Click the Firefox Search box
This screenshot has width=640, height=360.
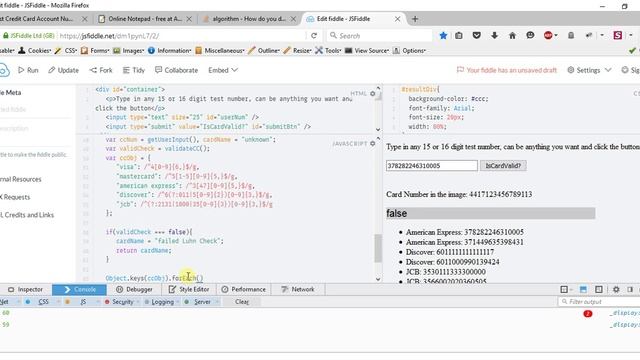379,36
